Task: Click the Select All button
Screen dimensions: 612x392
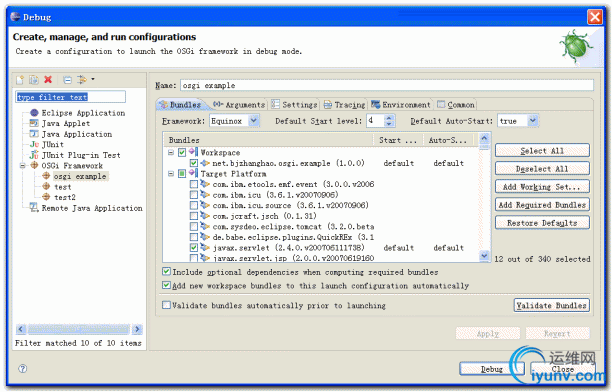Action: 542,151
